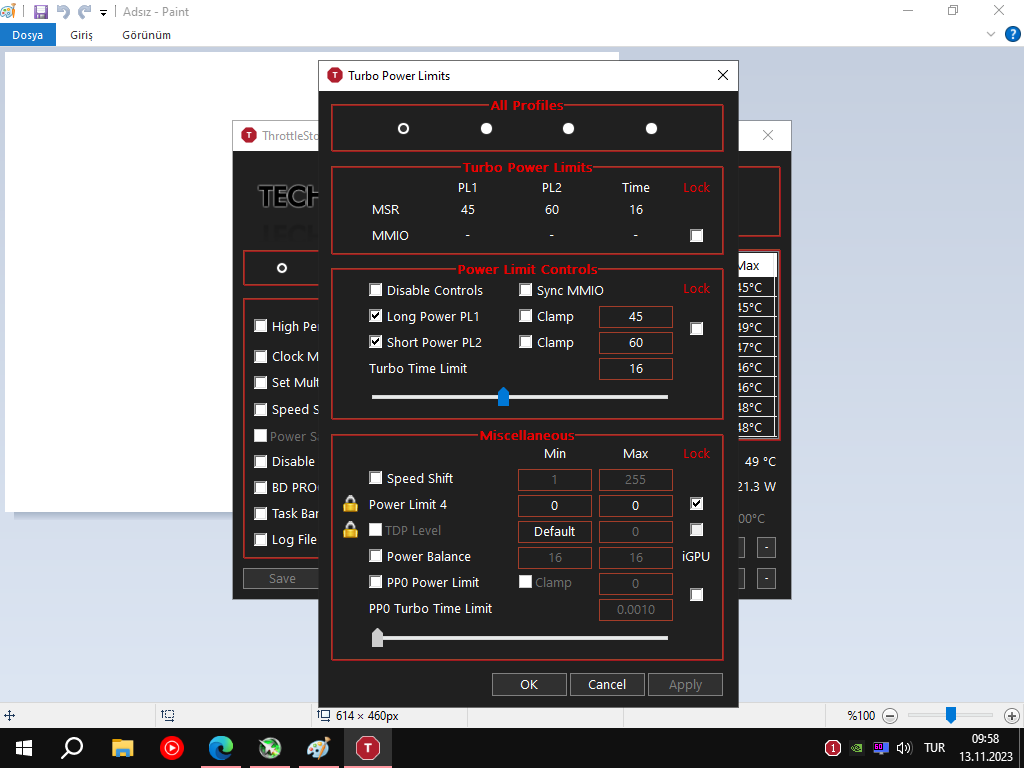Toggle the Disable checkbox in ThrottleStop window
Screen dimensions: 1024x768
261,462
